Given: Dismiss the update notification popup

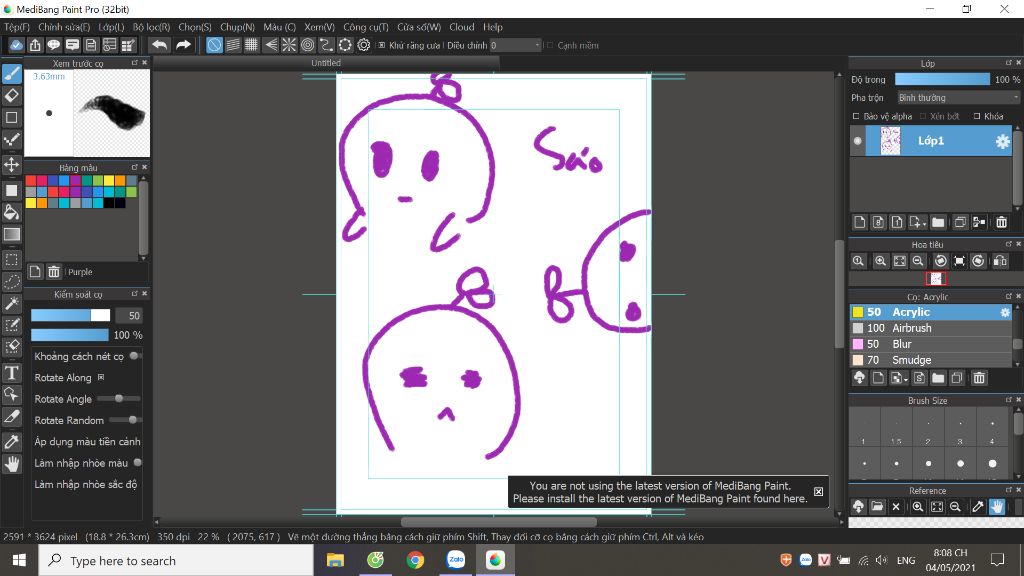Looking at the screenshot, I should coord(818,492).
